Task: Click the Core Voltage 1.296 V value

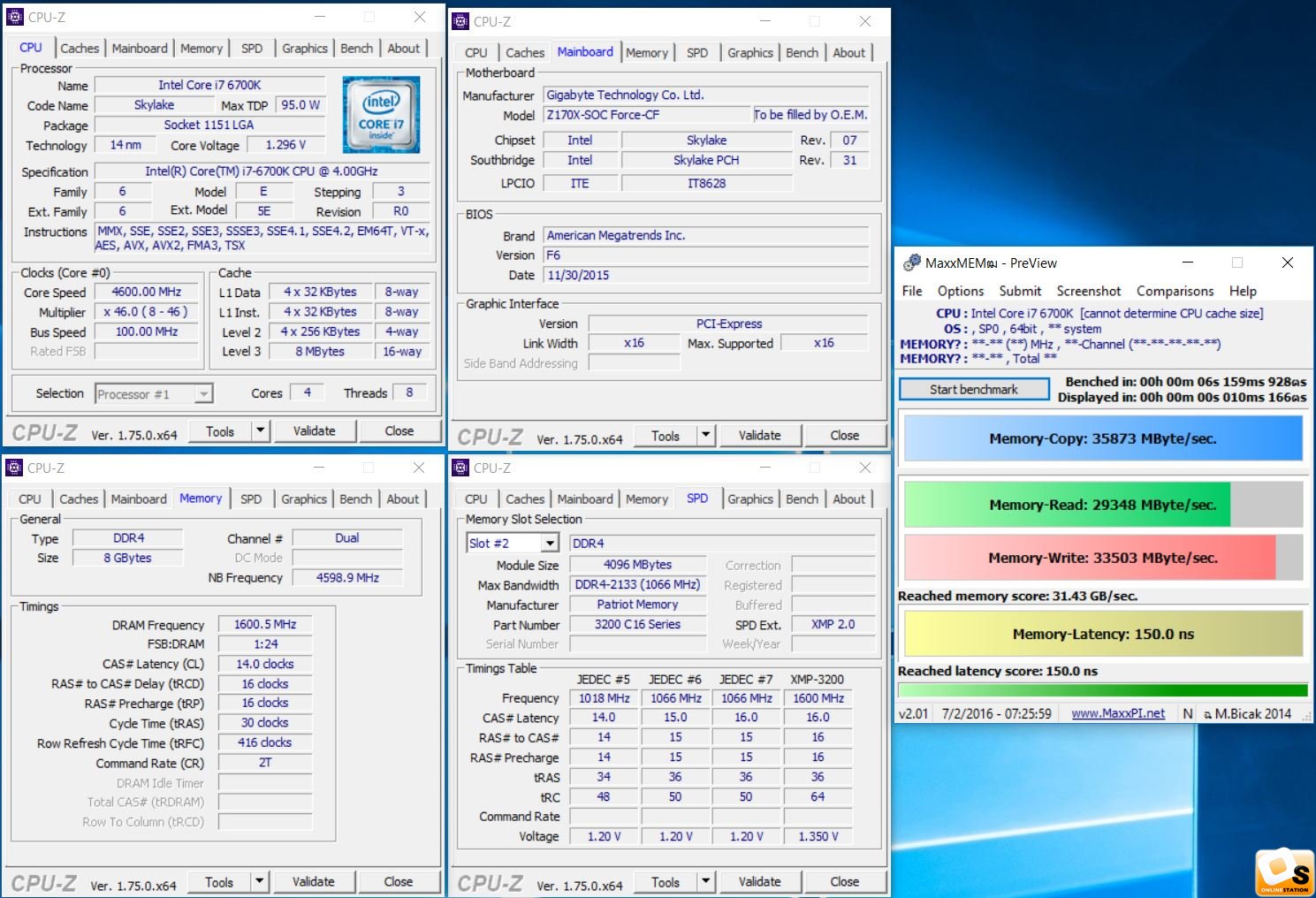Action: (x=285, y=145)
